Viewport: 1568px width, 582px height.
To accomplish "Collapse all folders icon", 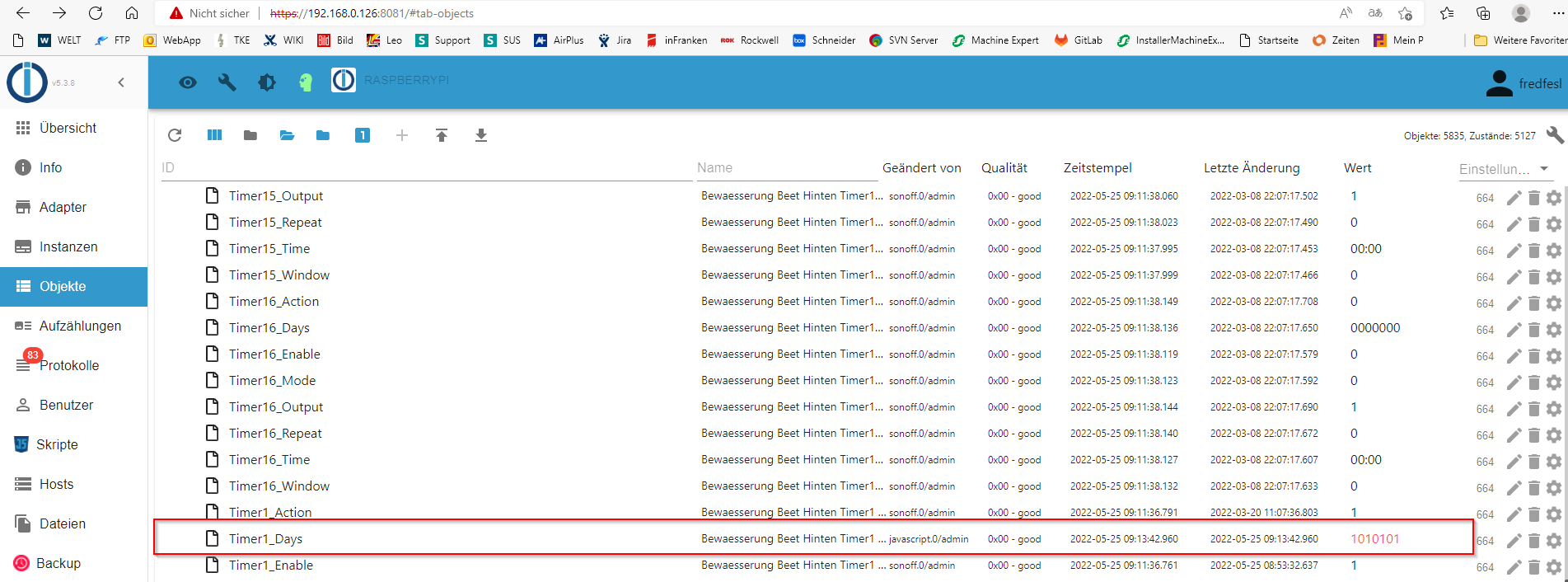I will 250,135.
